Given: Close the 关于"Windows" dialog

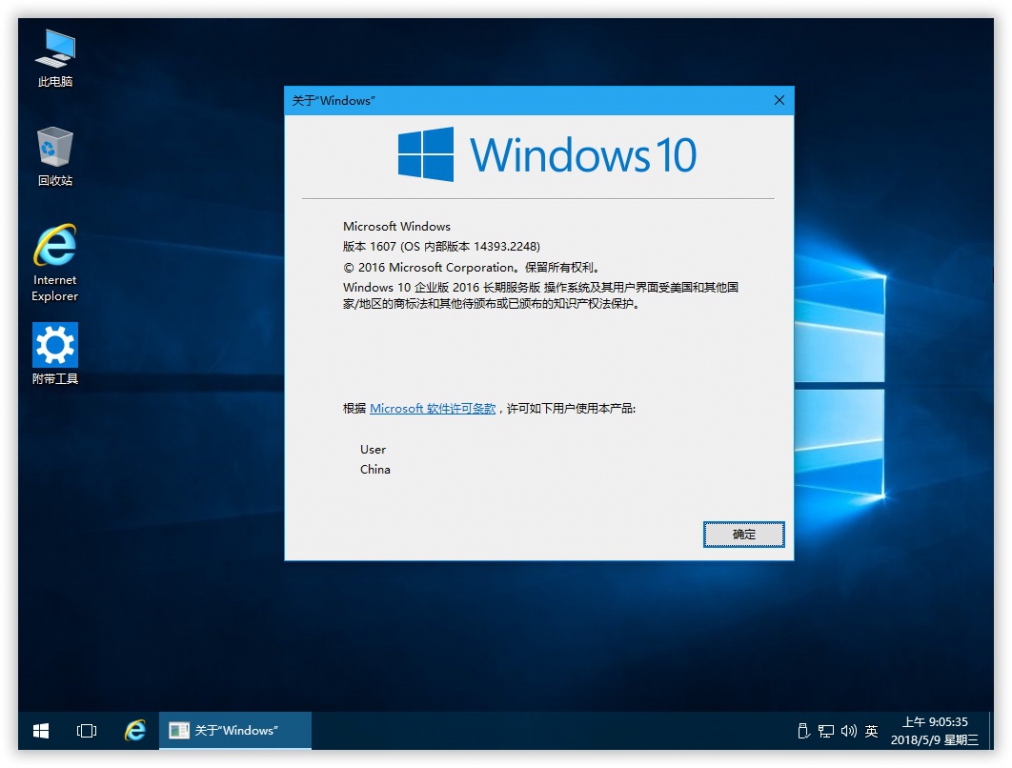Looking at the screenshot, I should [779, 100].
